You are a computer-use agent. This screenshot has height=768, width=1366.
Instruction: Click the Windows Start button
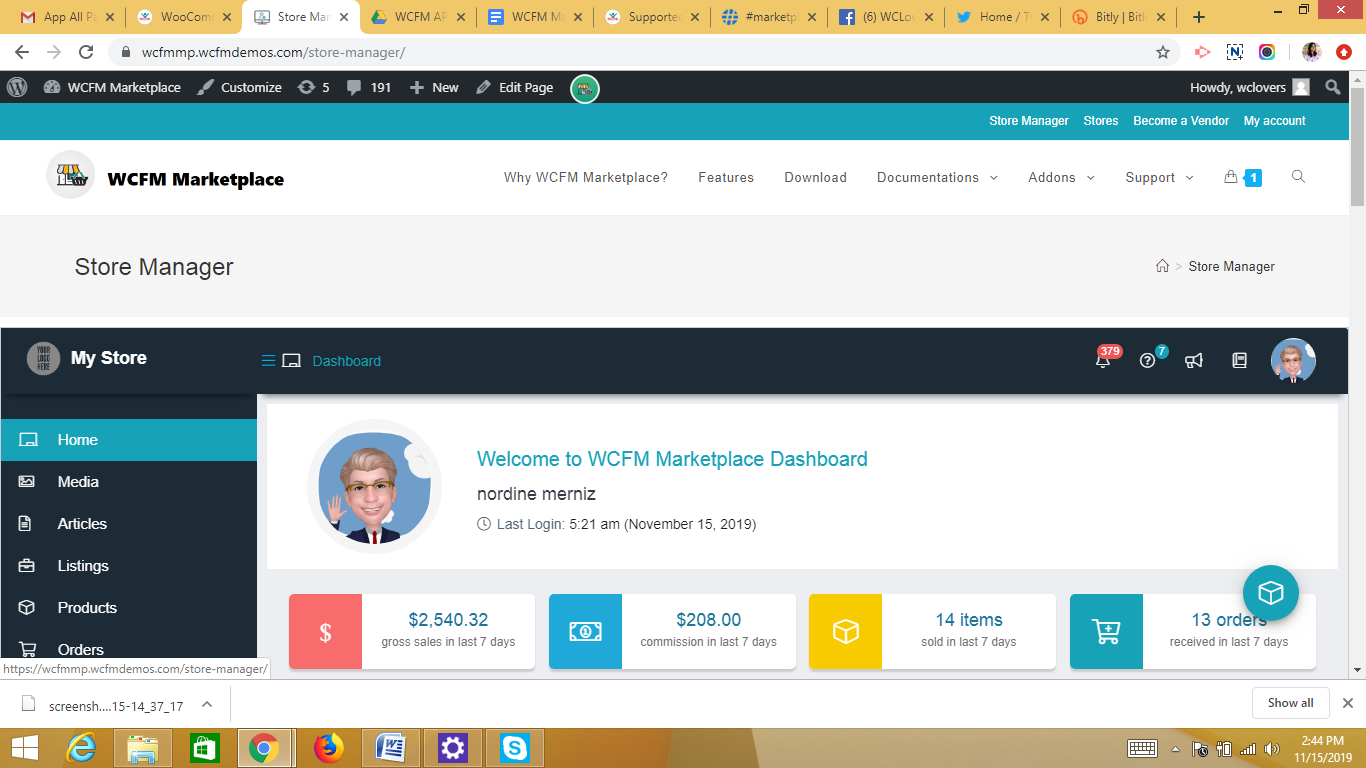pyautogui.click(x=24, y=748)
